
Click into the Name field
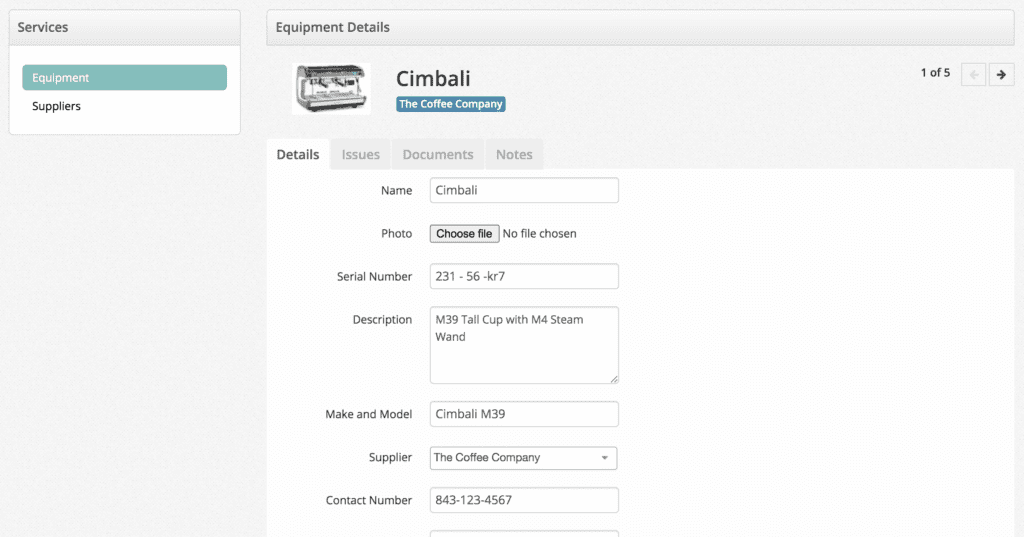click(x=524, y=190)
